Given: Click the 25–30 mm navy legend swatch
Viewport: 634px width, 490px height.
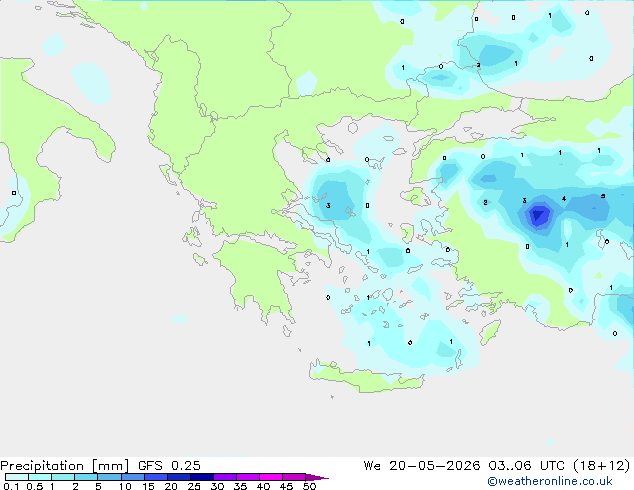Looking at the screenshot, I should [202, 477].
